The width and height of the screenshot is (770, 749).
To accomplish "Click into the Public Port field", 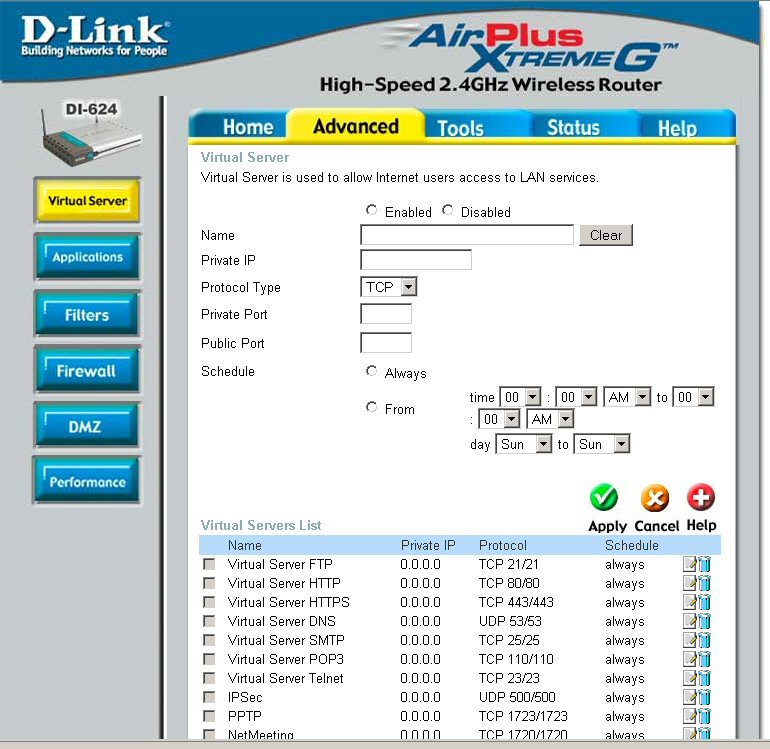I will (x=386, y=343).
